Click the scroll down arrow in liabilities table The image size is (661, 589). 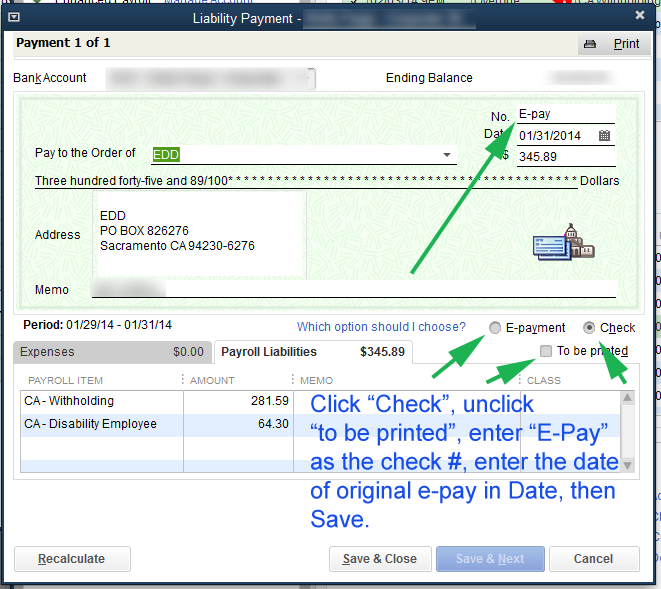tap(627, 465)
